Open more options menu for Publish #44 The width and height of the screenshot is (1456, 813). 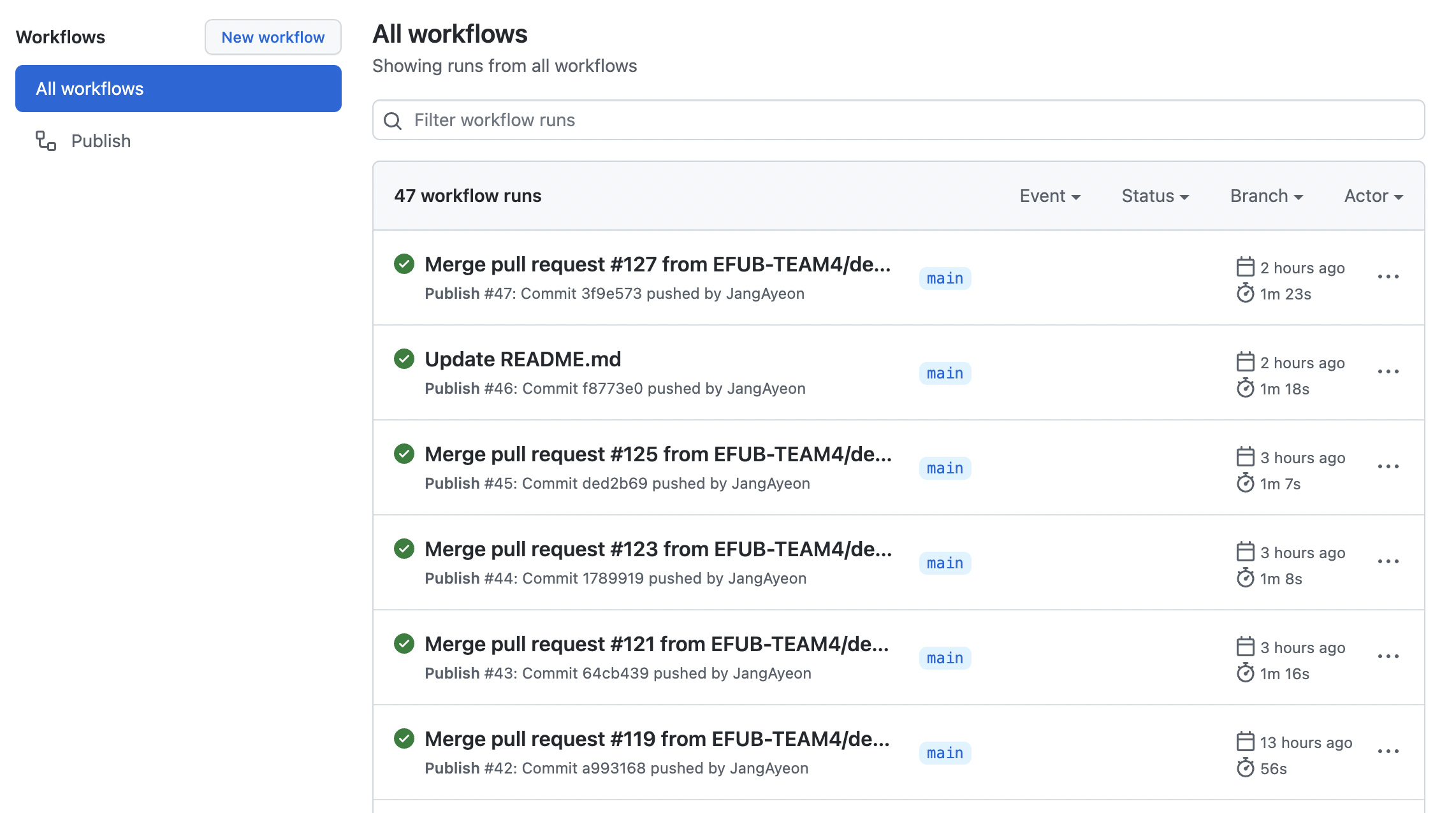[1388, 561]
